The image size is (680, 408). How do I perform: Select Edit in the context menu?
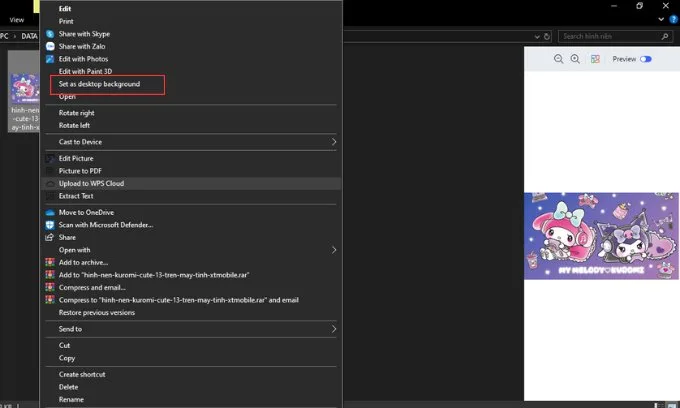coord(65,9)
